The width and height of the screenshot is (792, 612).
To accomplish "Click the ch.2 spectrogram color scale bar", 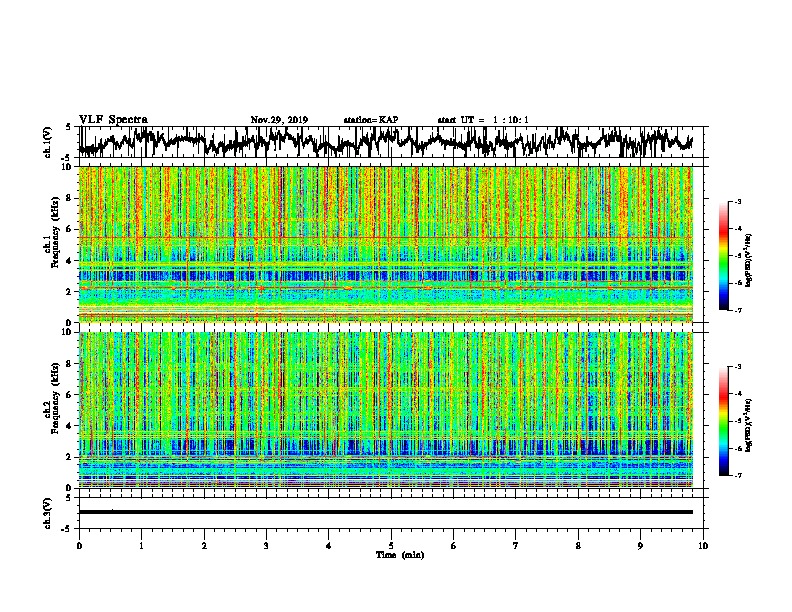I will pyautogui.click(x=724, y=421).
